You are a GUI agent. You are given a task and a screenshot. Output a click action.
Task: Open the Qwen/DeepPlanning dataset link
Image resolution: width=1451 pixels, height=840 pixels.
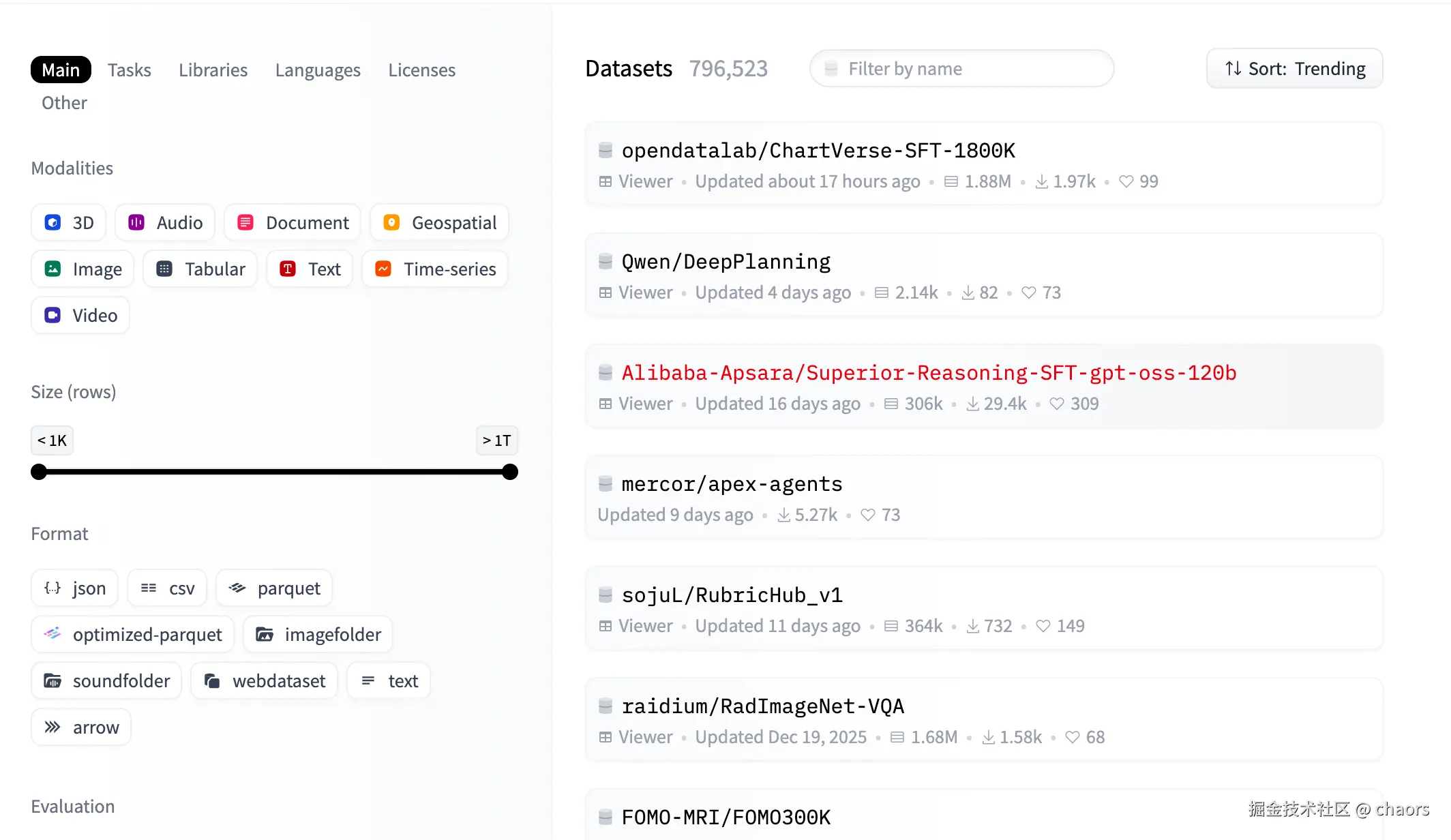click(725, 262)
